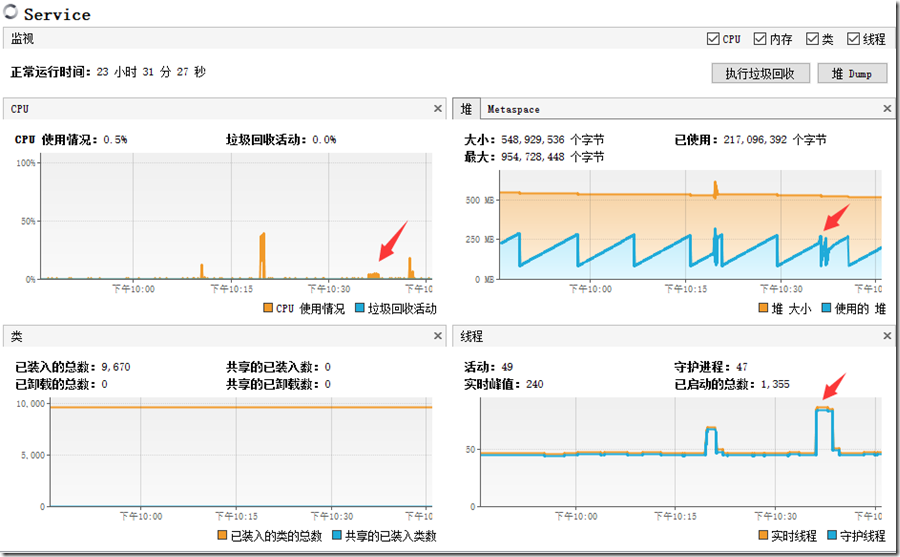Click the orange 堆 大小 legend swatch
Image resolution: width=900 pixels, height=557 pixels.
tap(763, 308)
